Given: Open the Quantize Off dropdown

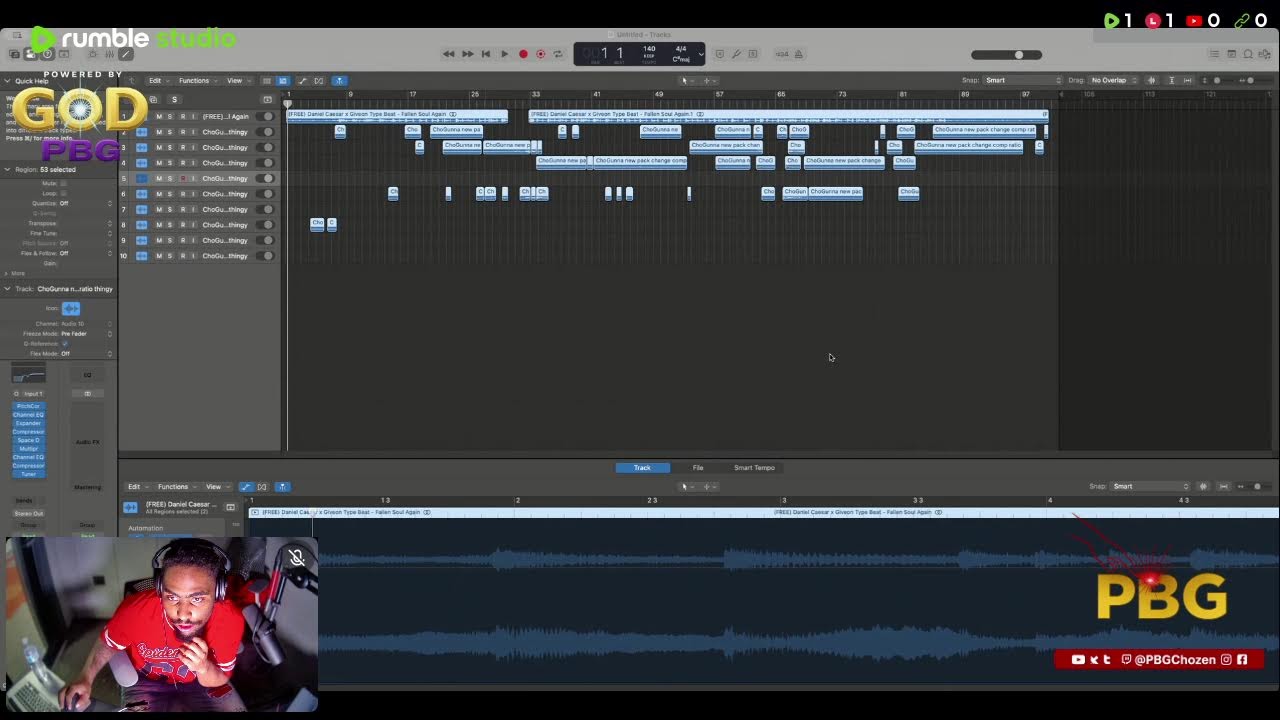Looking at the screenshot, I should [x=85, y=204].
